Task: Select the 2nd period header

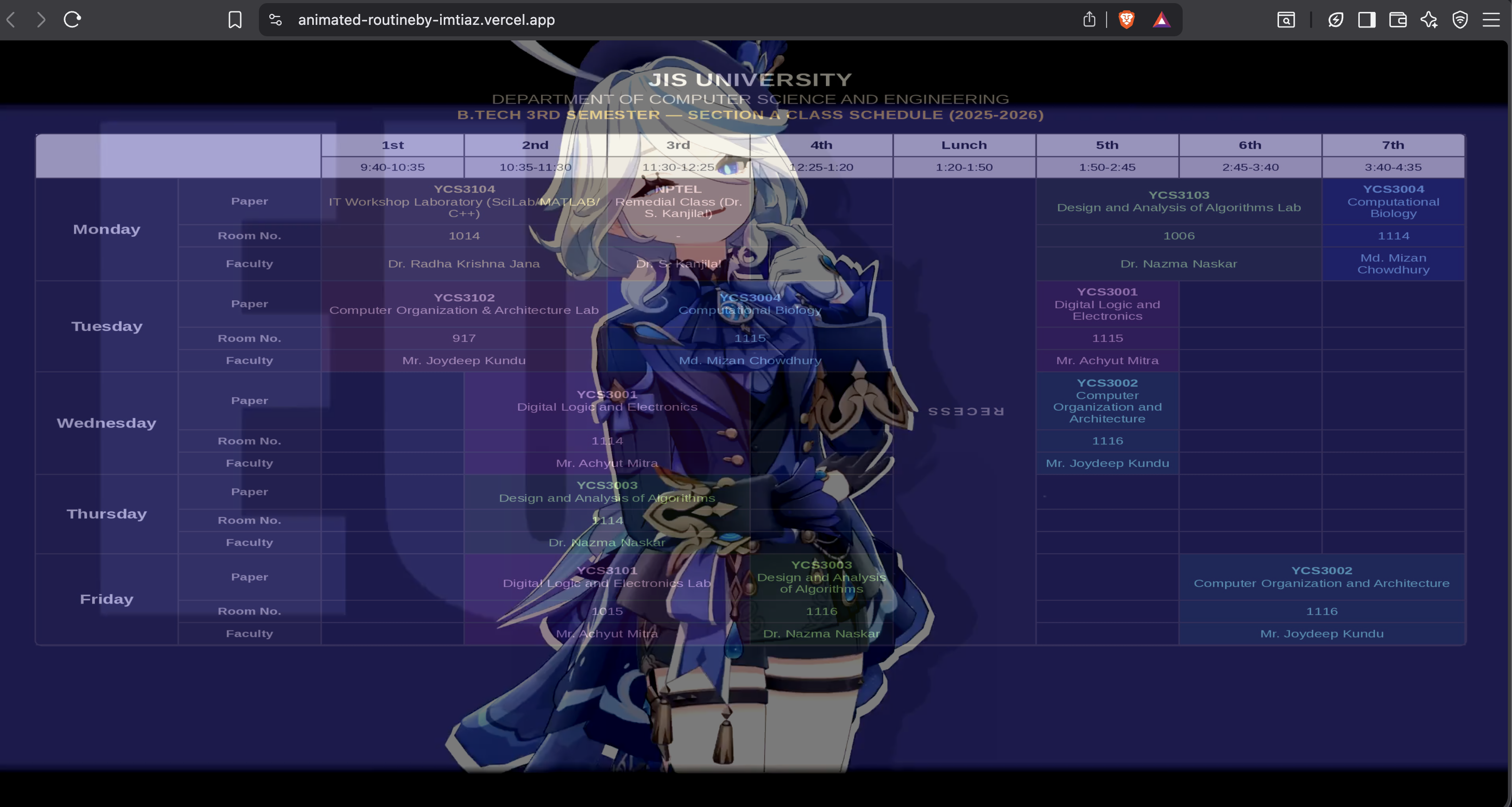Action: coord(535,145)
